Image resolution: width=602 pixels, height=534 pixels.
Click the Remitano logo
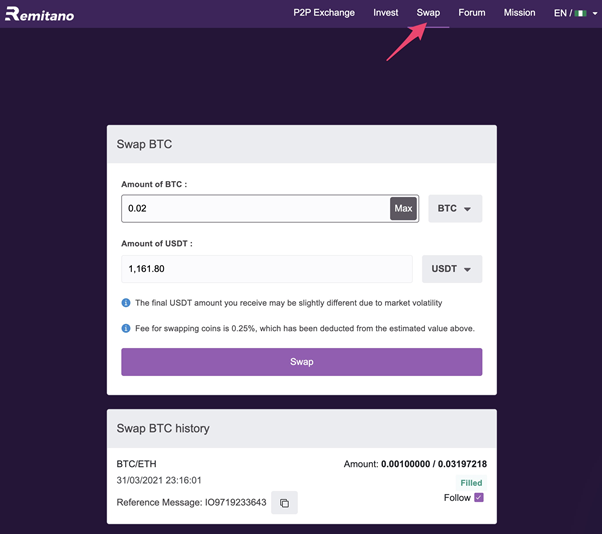(40, 14)
